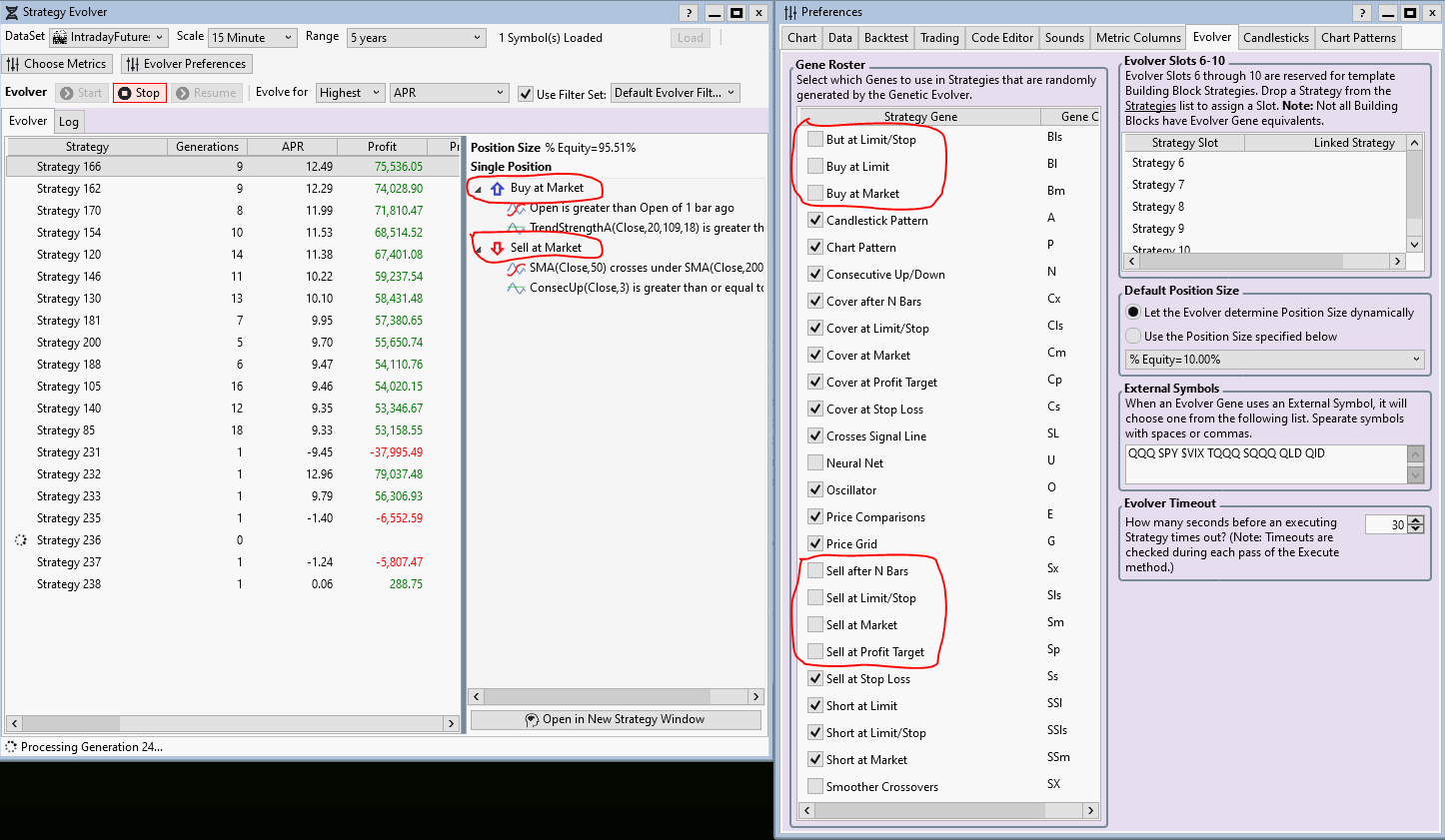Image resolution: width=1445 pixels, height=840 pixels.
Task: Click the SMA crosses under condition icon
Action: 516,269
